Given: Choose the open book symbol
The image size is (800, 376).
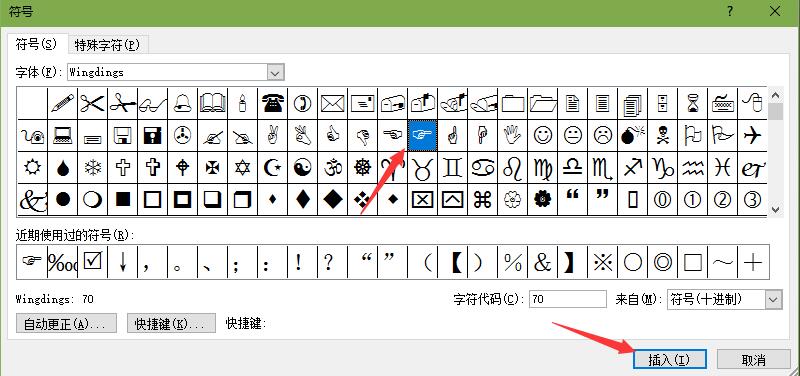Looking at the screenshot, I should point(212,104).
